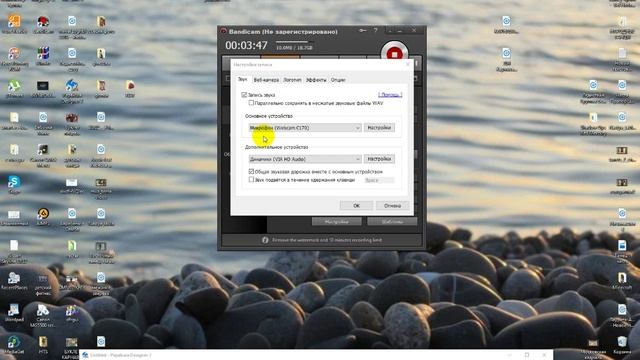Select the green µTorrent desktop icon
Image resolution: width=640 pixels, height=360 pixels.
[x=14, y=89]
